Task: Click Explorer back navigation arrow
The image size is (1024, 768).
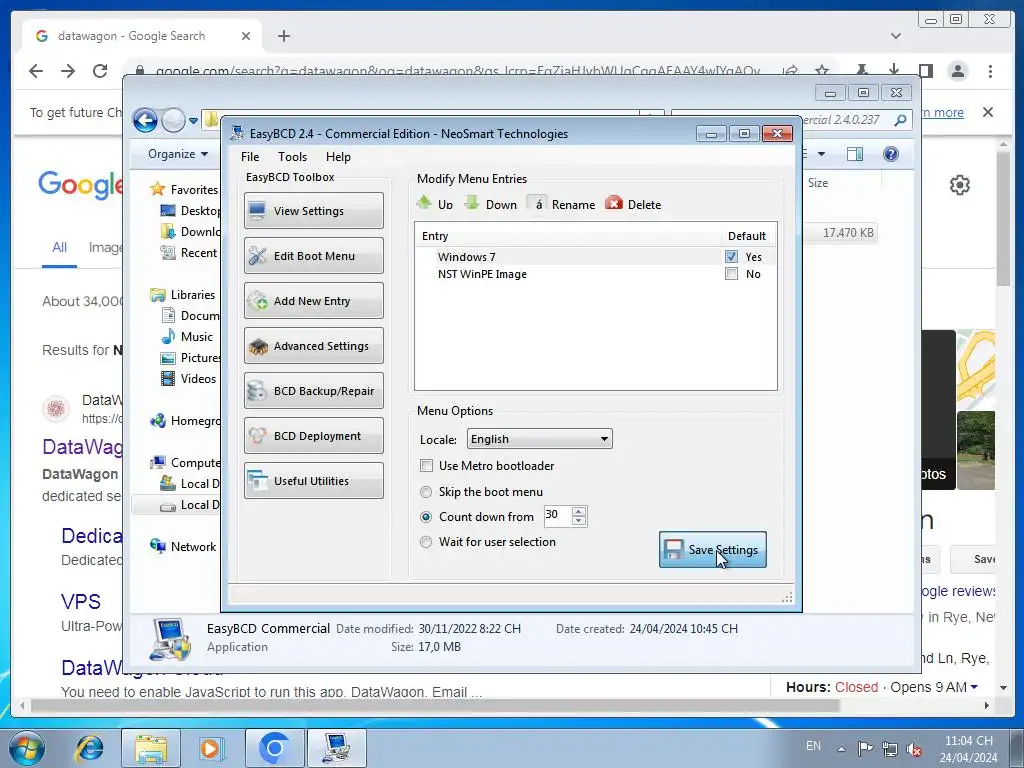Action: click(145, 120)
